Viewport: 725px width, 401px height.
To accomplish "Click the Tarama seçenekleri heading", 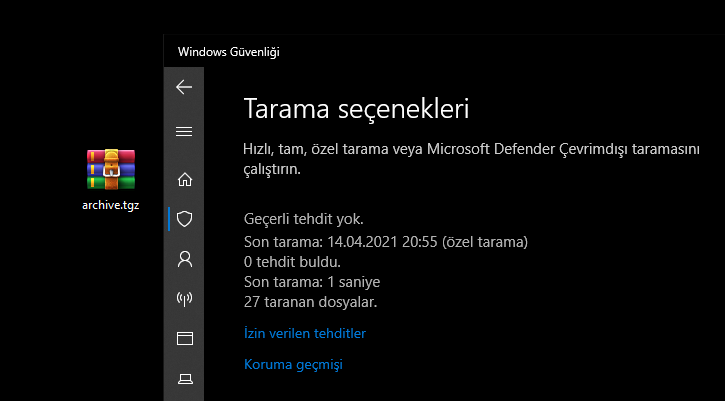I will 356,109.
